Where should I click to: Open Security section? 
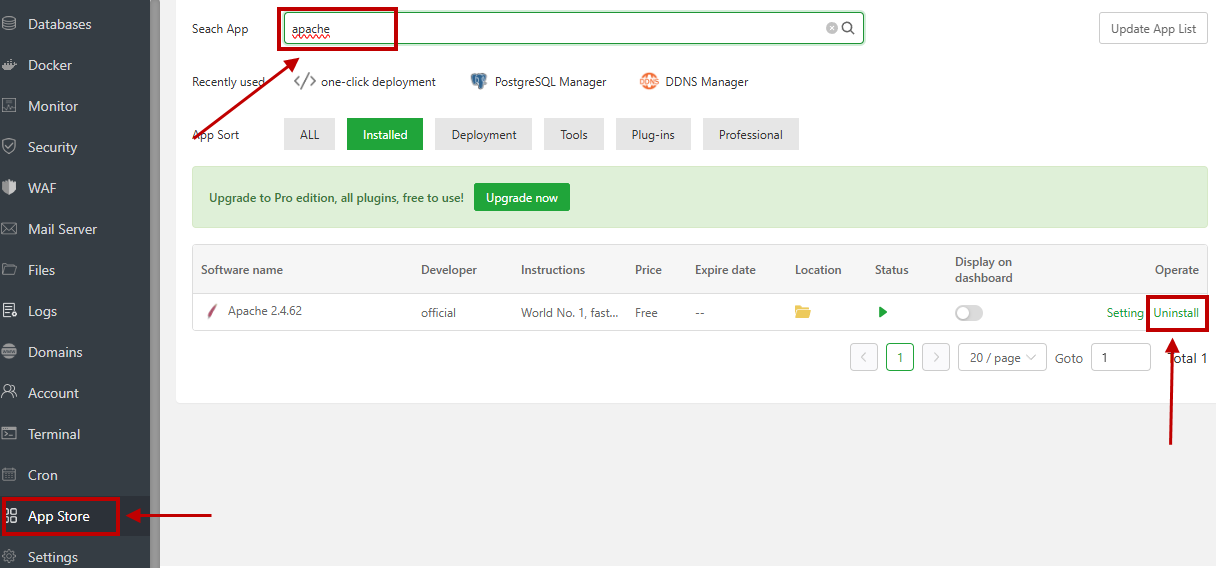pyautogui.click(x=52, y=147)
